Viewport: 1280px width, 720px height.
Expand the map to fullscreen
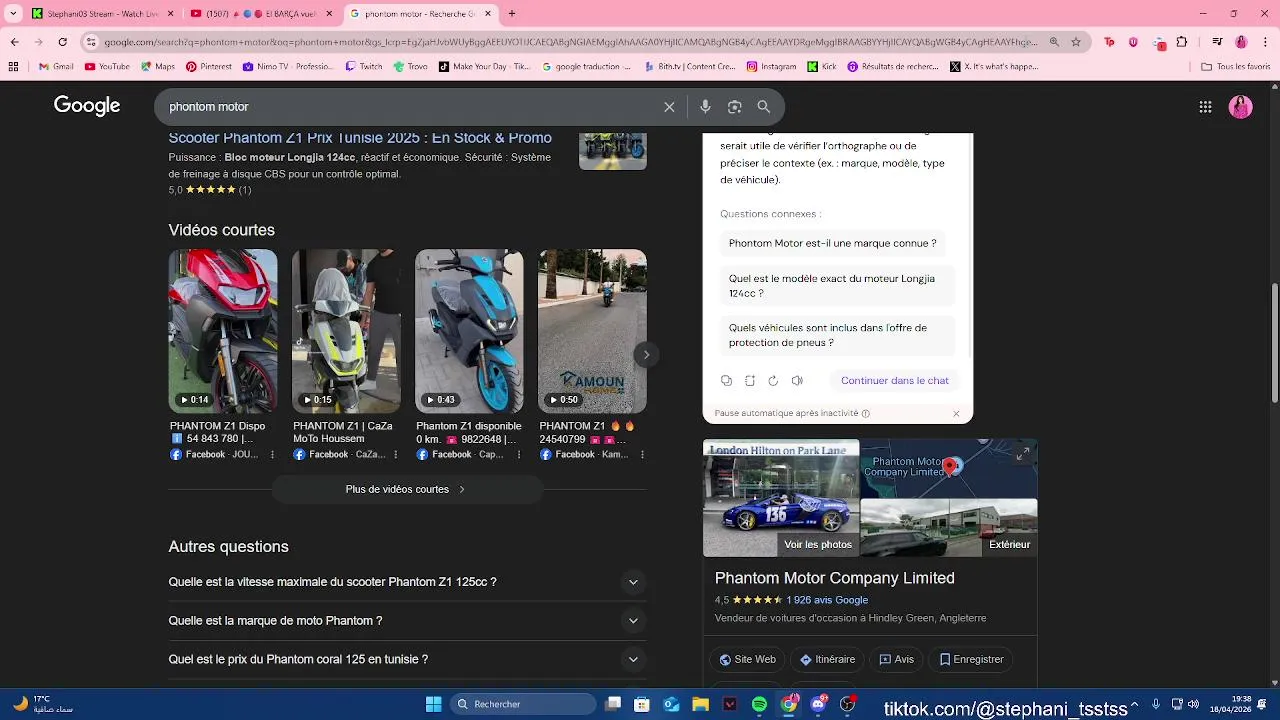coord(1022,454)
